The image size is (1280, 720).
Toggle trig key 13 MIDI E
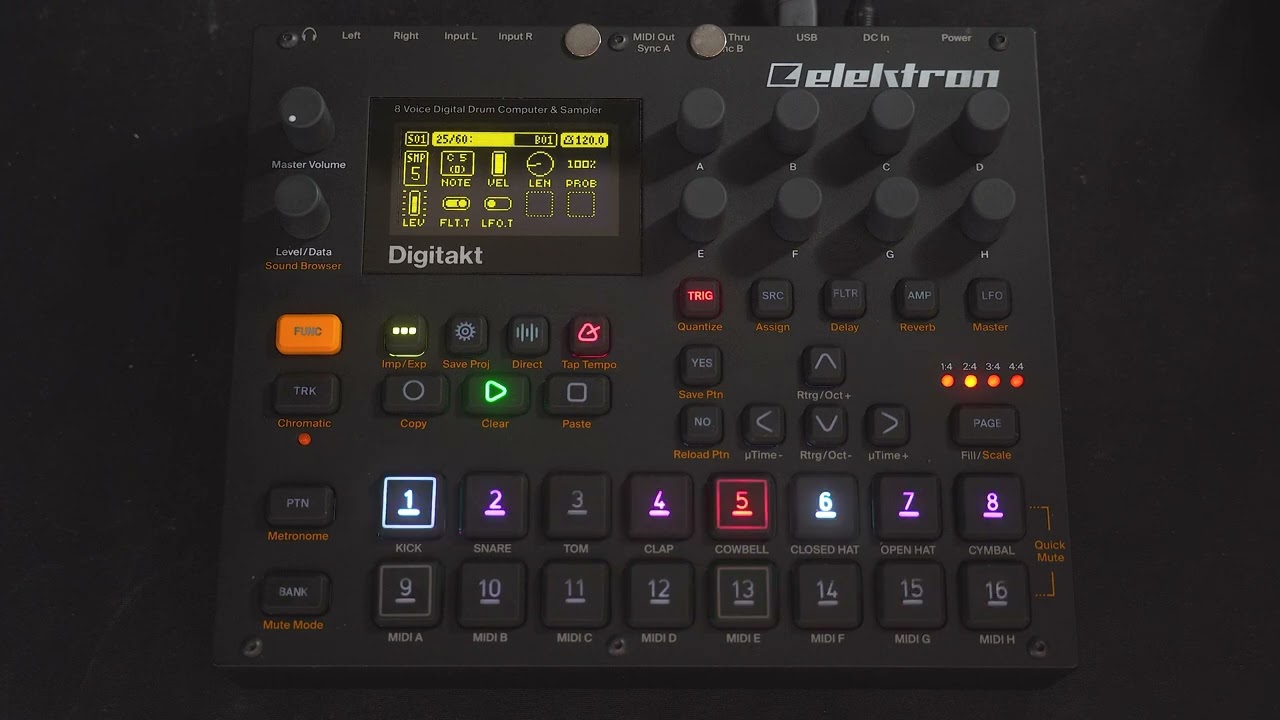[x=742, y=592]
